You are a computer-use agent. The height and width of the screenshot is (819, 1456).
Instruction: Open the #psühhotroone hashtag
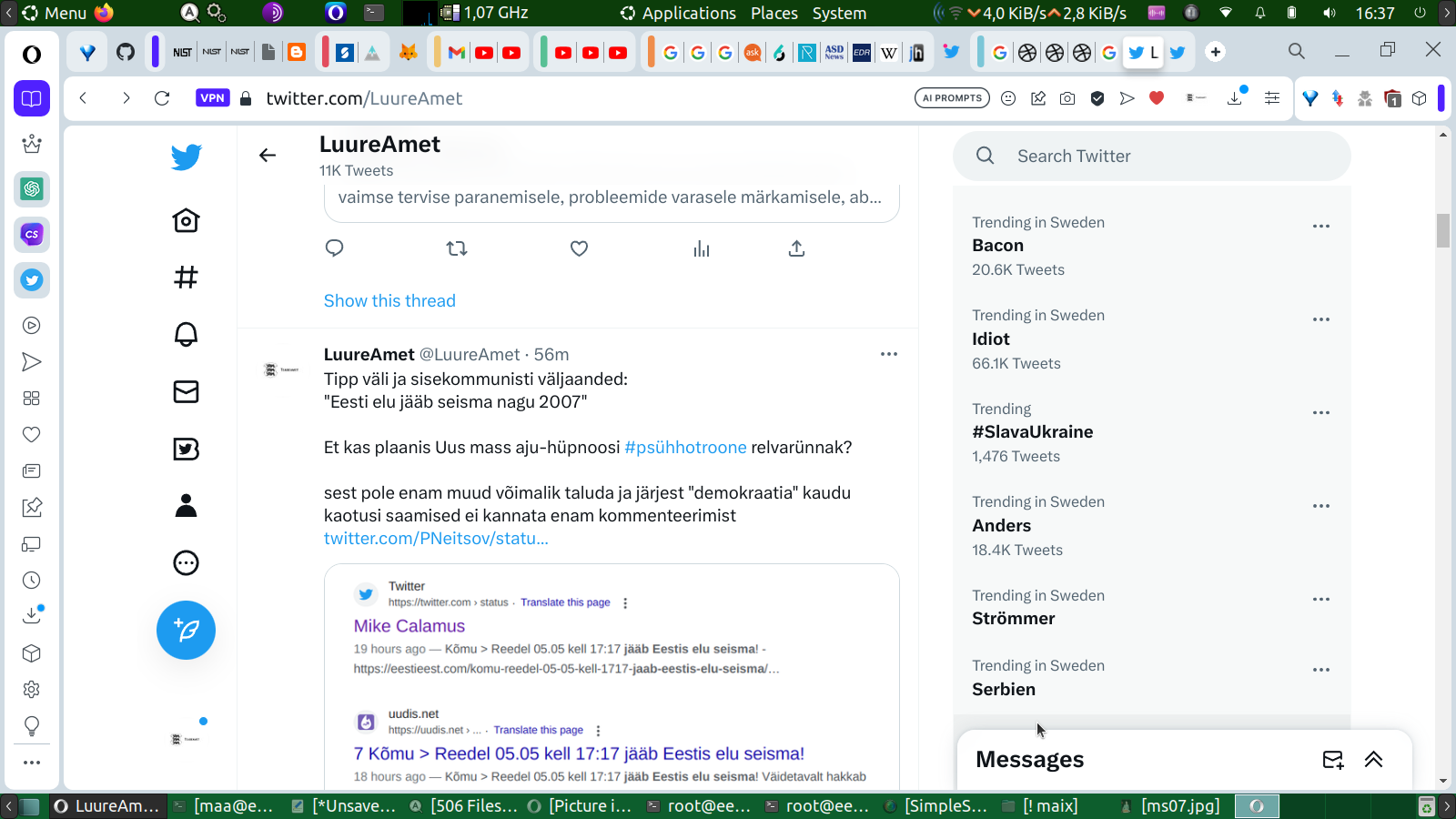[685, 448]
